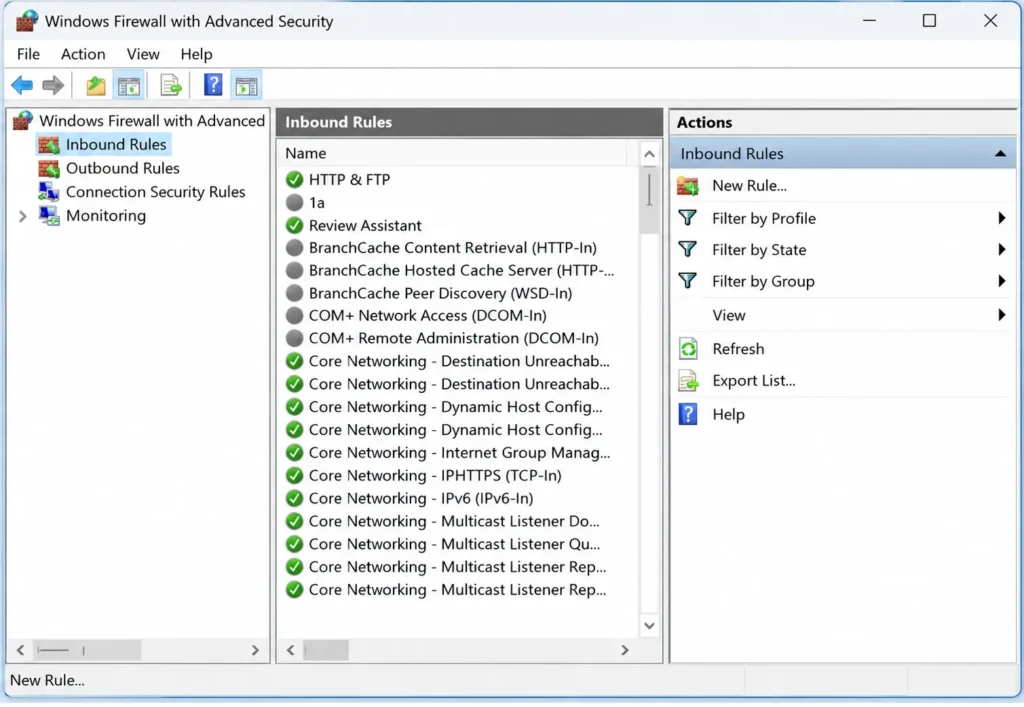
Task: Click the Export List toolbar icon
Action: [171, 86]
